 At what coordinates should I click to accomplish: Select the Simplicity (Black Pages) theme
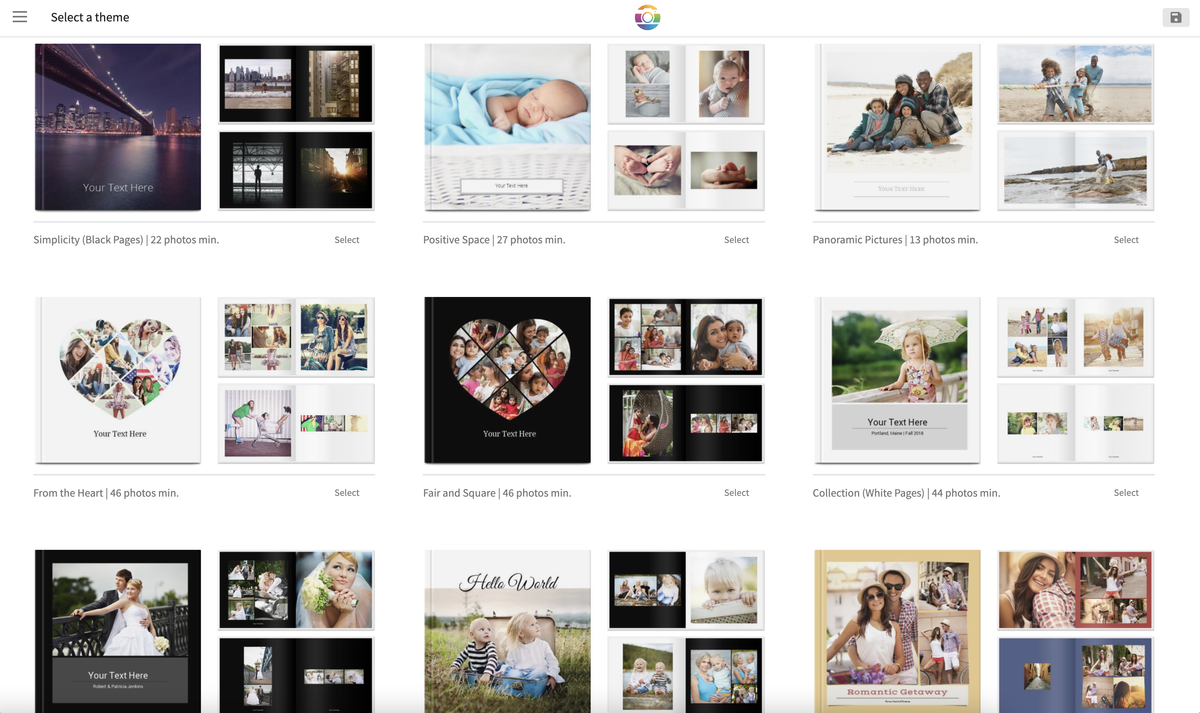click(x=347, y=239)
